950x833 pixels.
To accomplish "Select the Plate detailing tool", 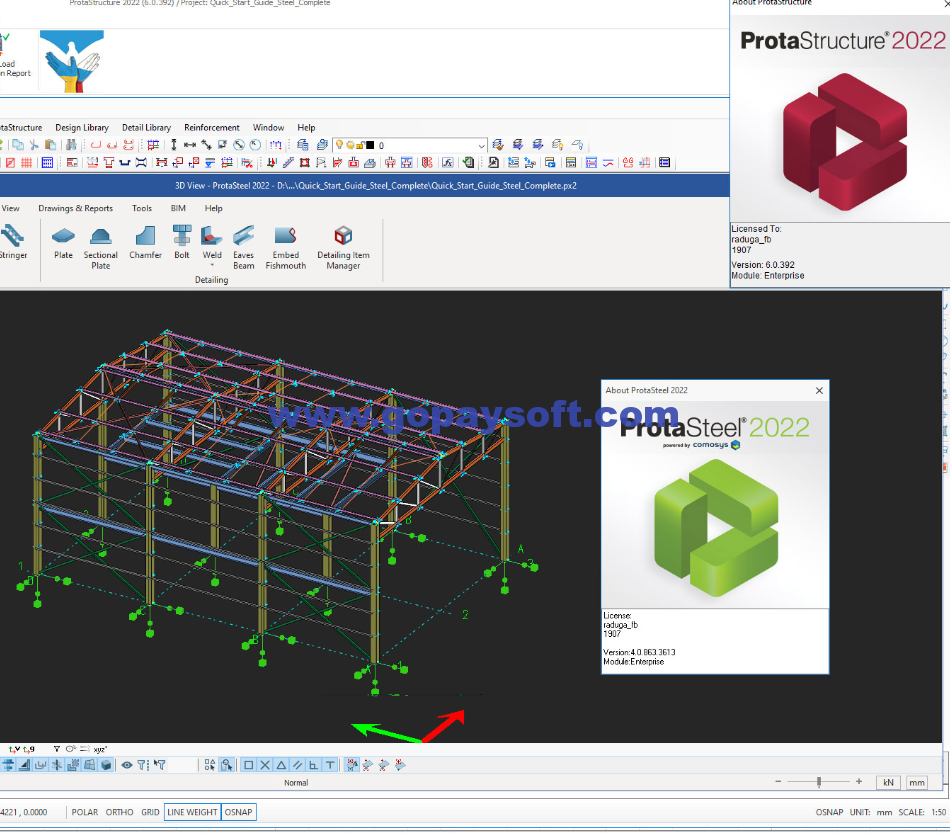I will [63, 242].
